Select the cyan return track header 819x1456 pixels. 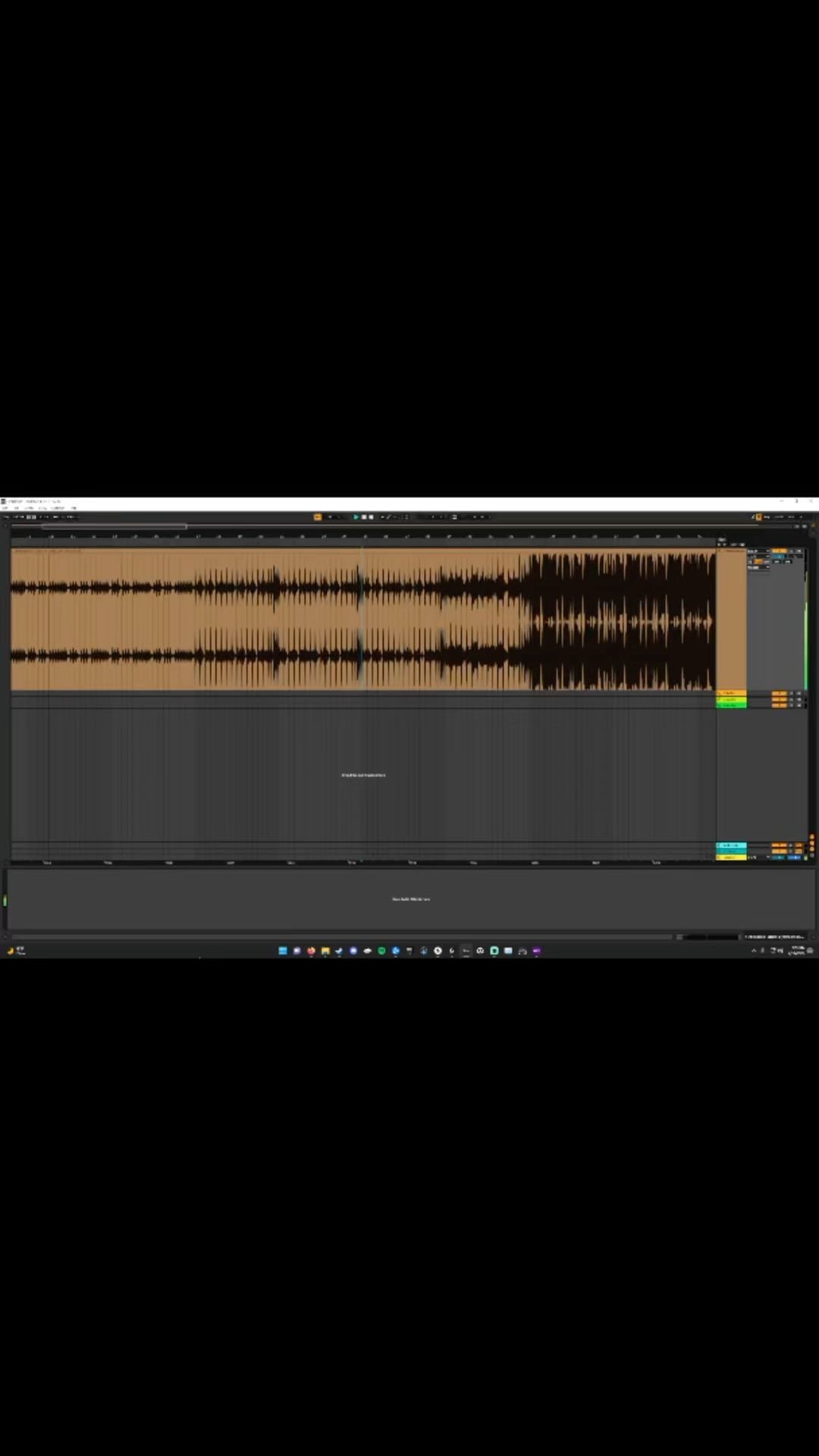[731, 845]
